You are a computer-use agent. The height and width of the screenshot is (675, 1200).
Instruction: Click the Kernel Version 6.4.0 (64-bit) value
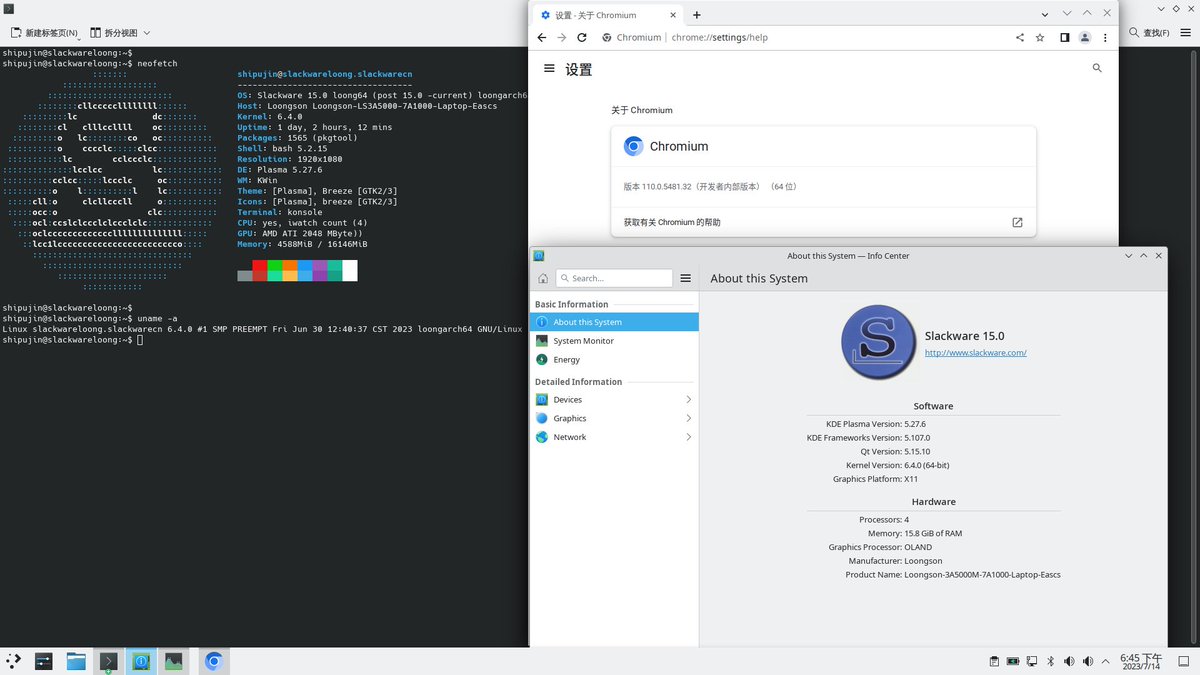[x=927, y=465]
